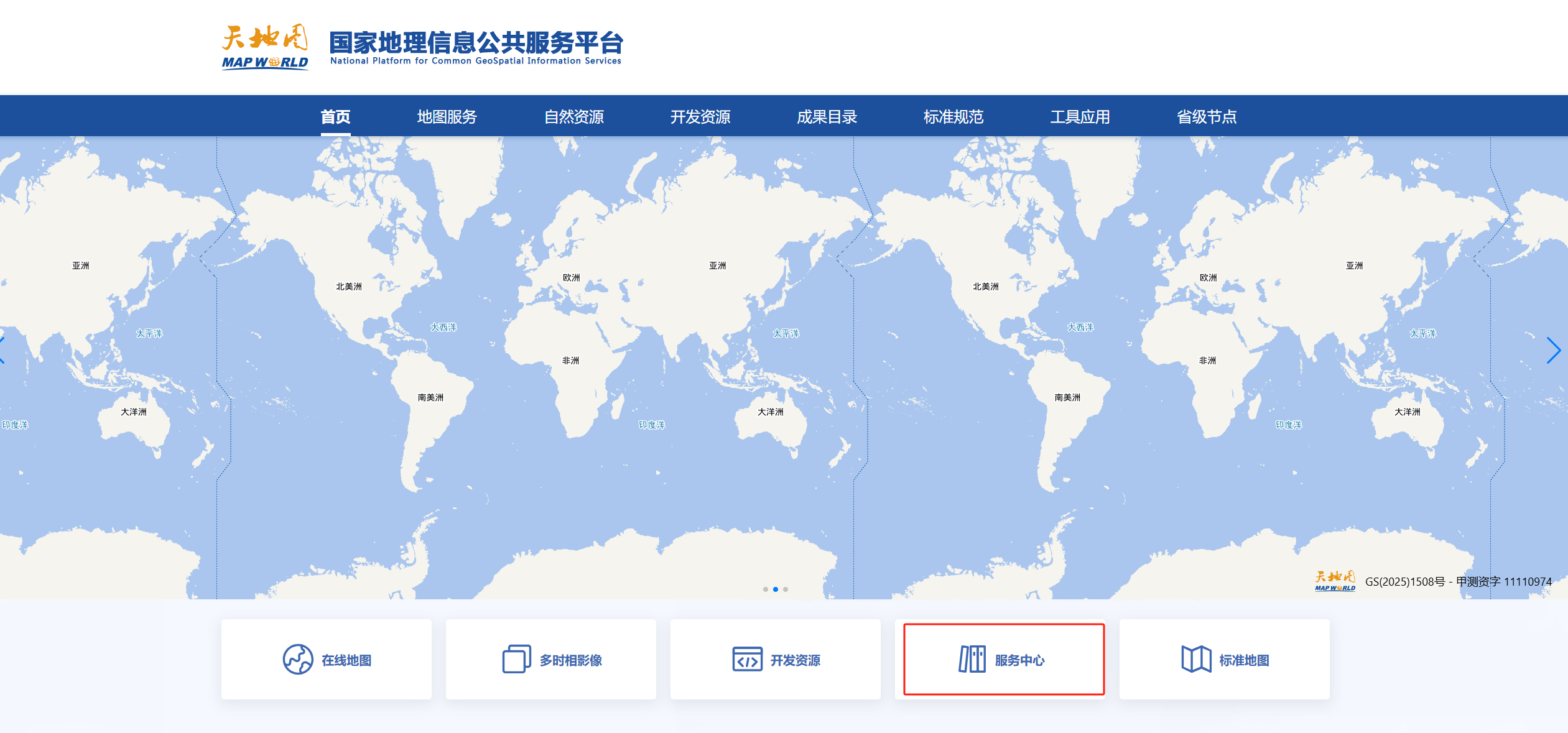This screenshot has height=733, width=1568.
Task: Select 标准规范 in the navigation bar
Action: pos(953,117)
